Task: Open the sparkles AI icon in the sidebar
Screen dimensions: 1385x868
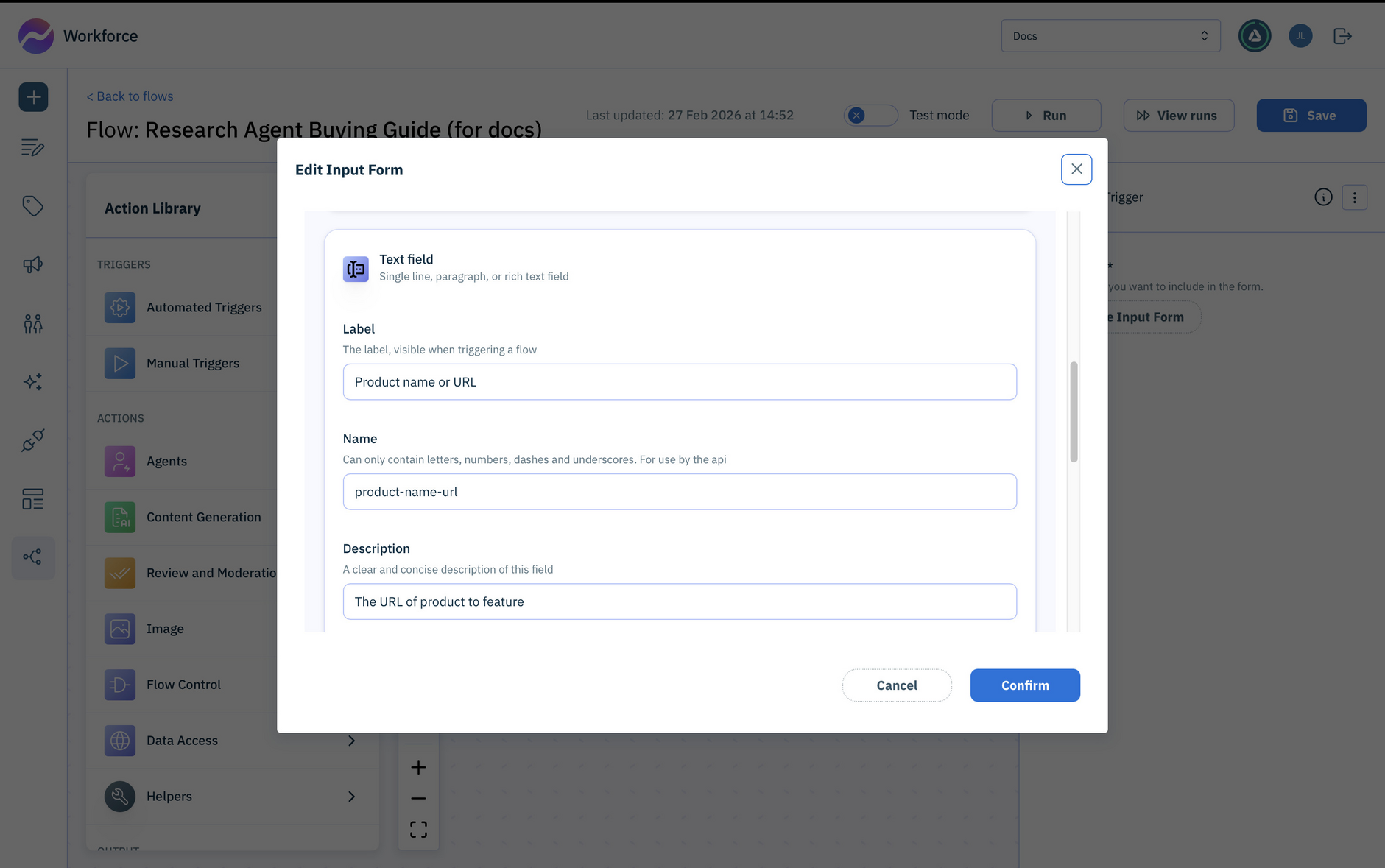Action: click(33, 381)
